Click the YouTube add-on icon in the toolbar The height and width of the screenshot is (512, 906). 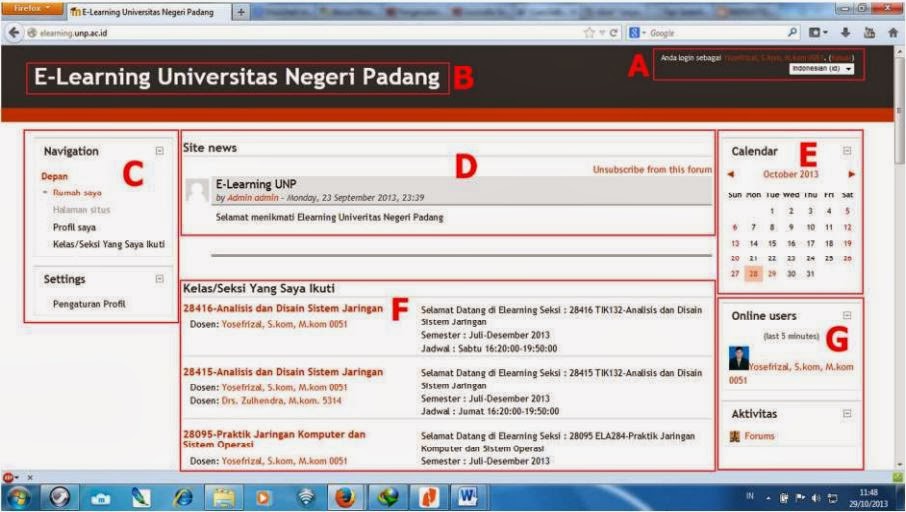(x=869, y=33)
